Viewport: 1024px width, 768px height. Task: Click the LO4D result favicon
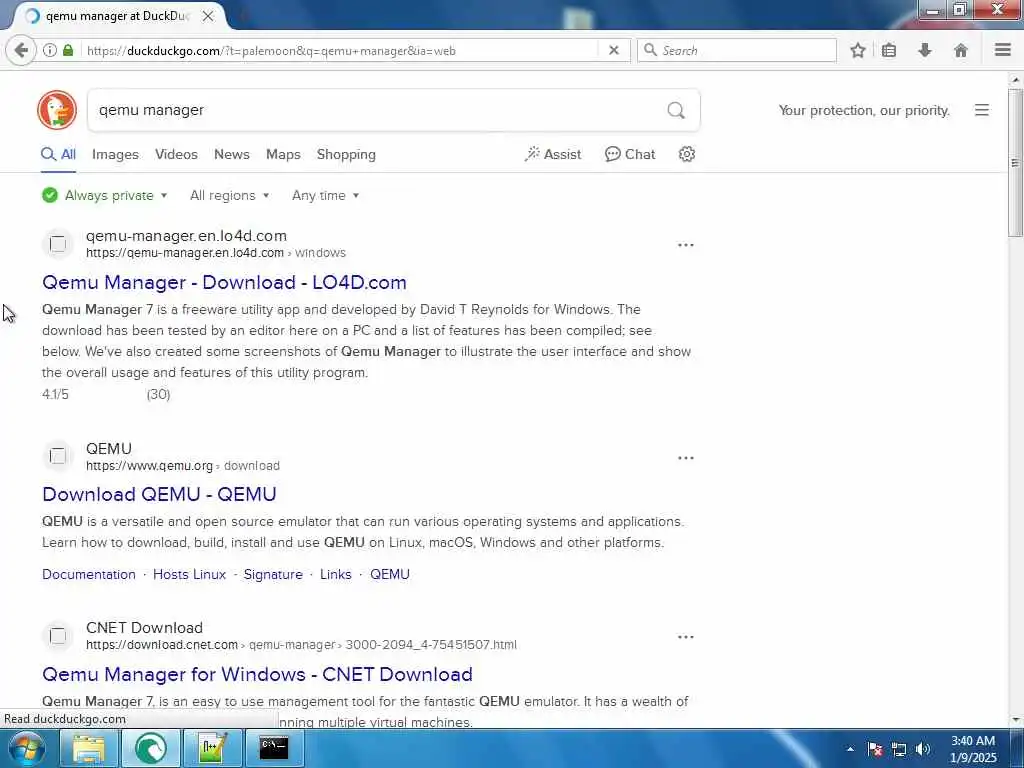(57, 244)
